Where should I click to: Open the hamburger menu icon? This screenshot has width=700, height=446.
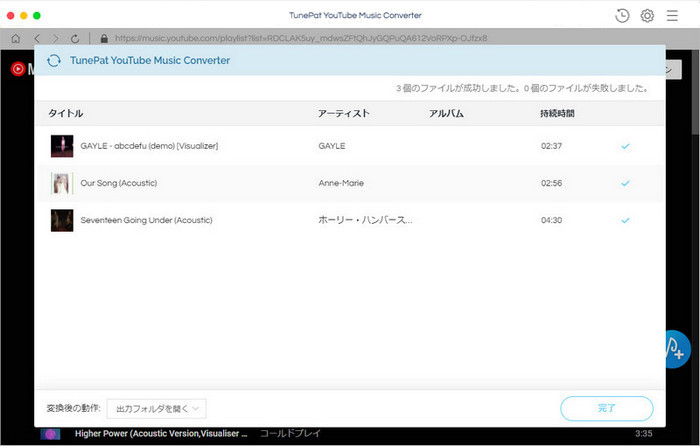coord(672,16)
